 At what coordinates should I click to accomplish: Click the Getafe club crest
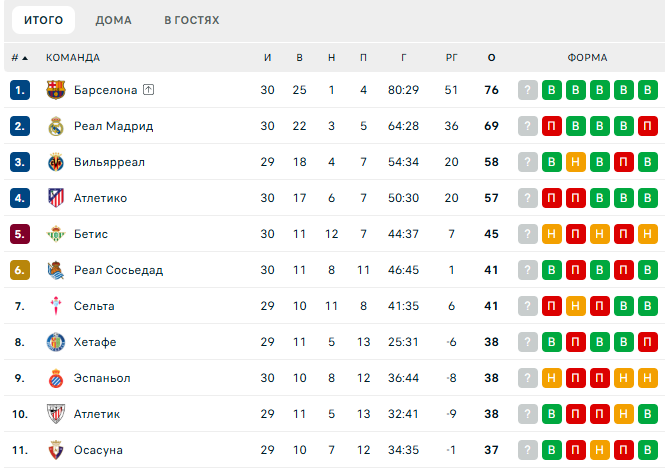(56, 342)
